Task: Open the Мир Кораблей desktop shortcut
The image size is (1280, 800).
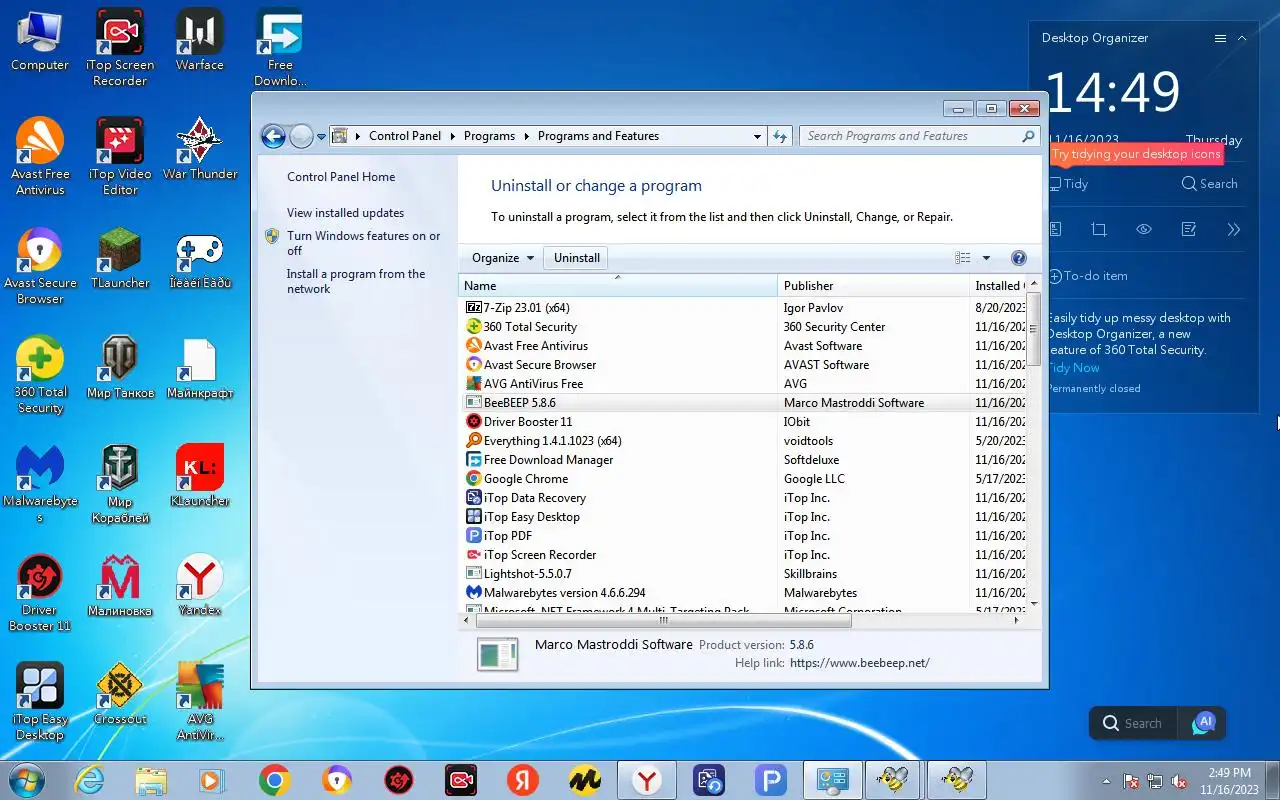Action: 120,485
